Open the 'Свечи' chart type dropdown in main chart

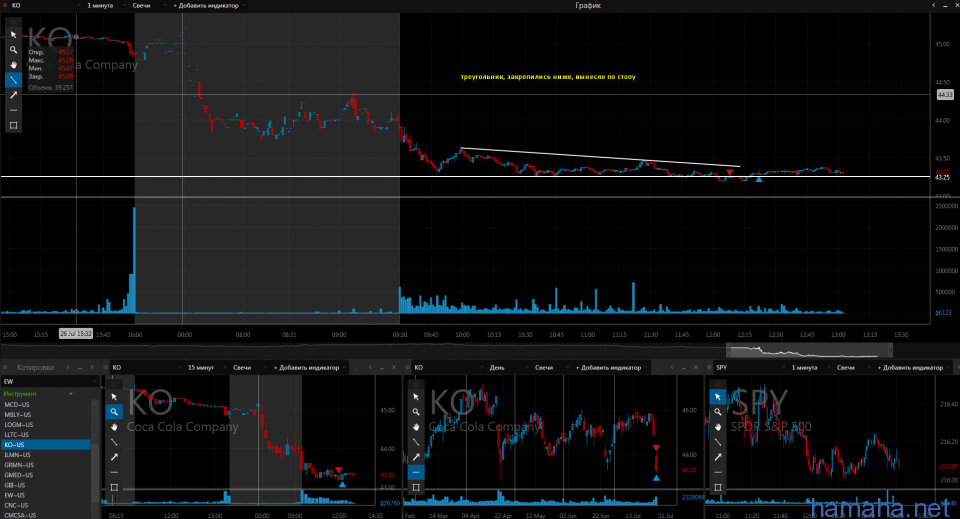pyautogui.click(x=147, y=6)
